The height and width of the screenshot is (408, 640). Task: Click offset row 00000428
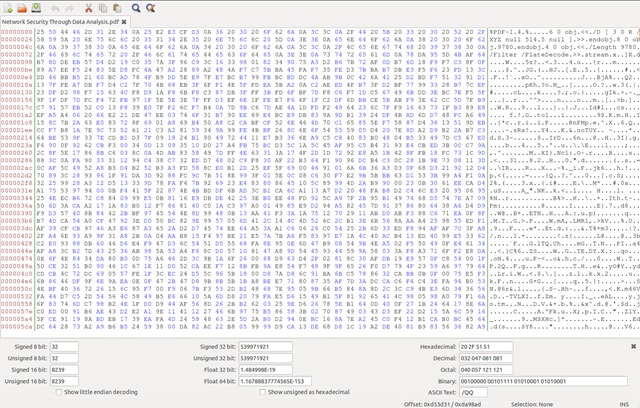click(x=17, y=243)
